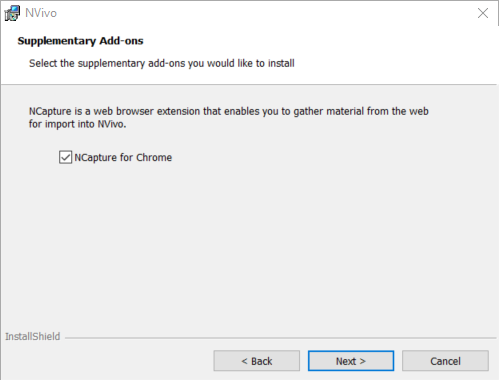Click the 'Select the supplementary add-ons' subtitle
The width and height of the screenshot is (499, 380).
click(162, 63)
